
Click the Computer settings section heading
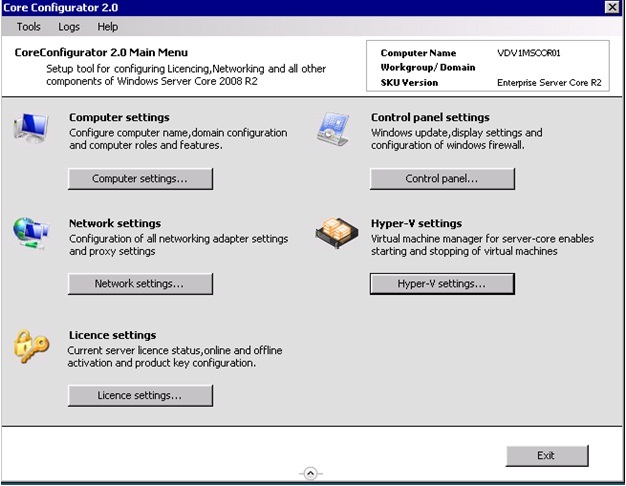119,117
